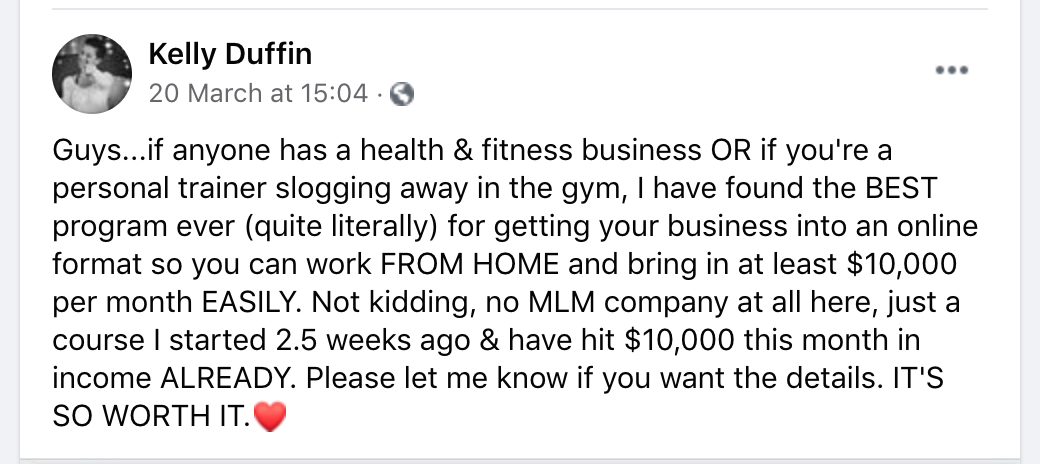Viewport: 1040px width, 464px height.
Task: Click the phrase "SO WORTH IT."
Action: pyautogui.click(x=150, y=415)
